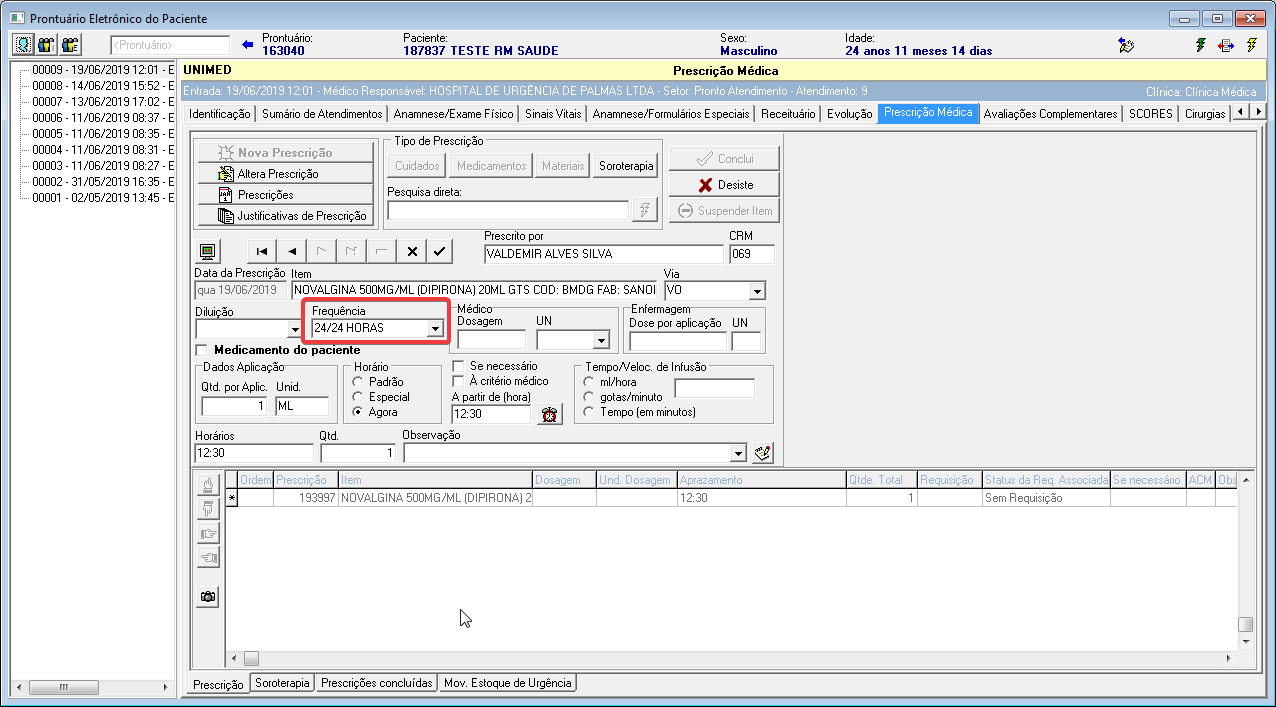Click the Altera Prescrição button
Image resolution: width=1276 pixels, height=707 pixels.
[286, 174]
